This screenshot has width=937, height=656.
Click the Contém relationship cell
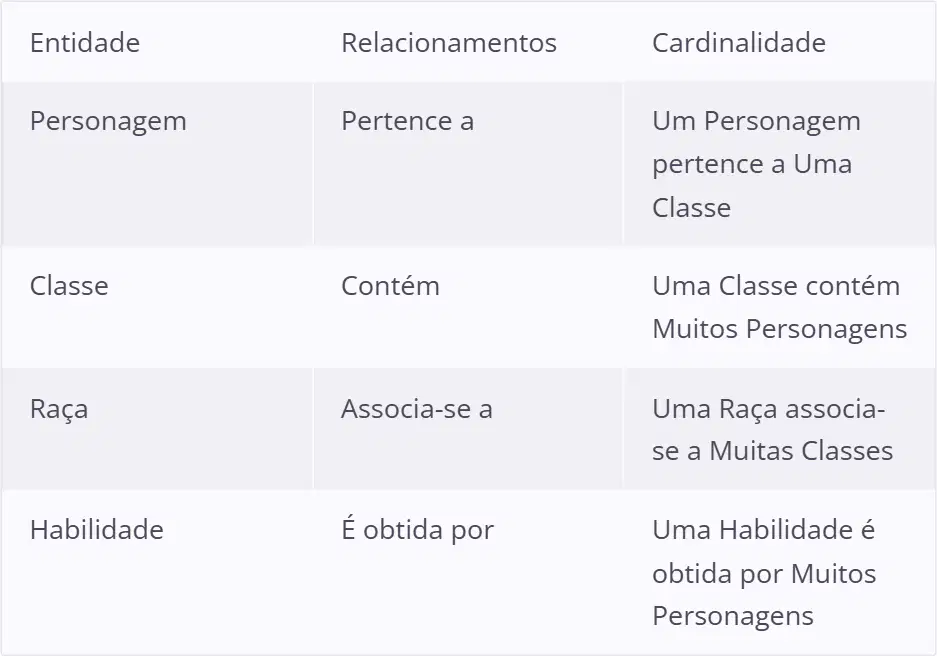coord(468,306)
